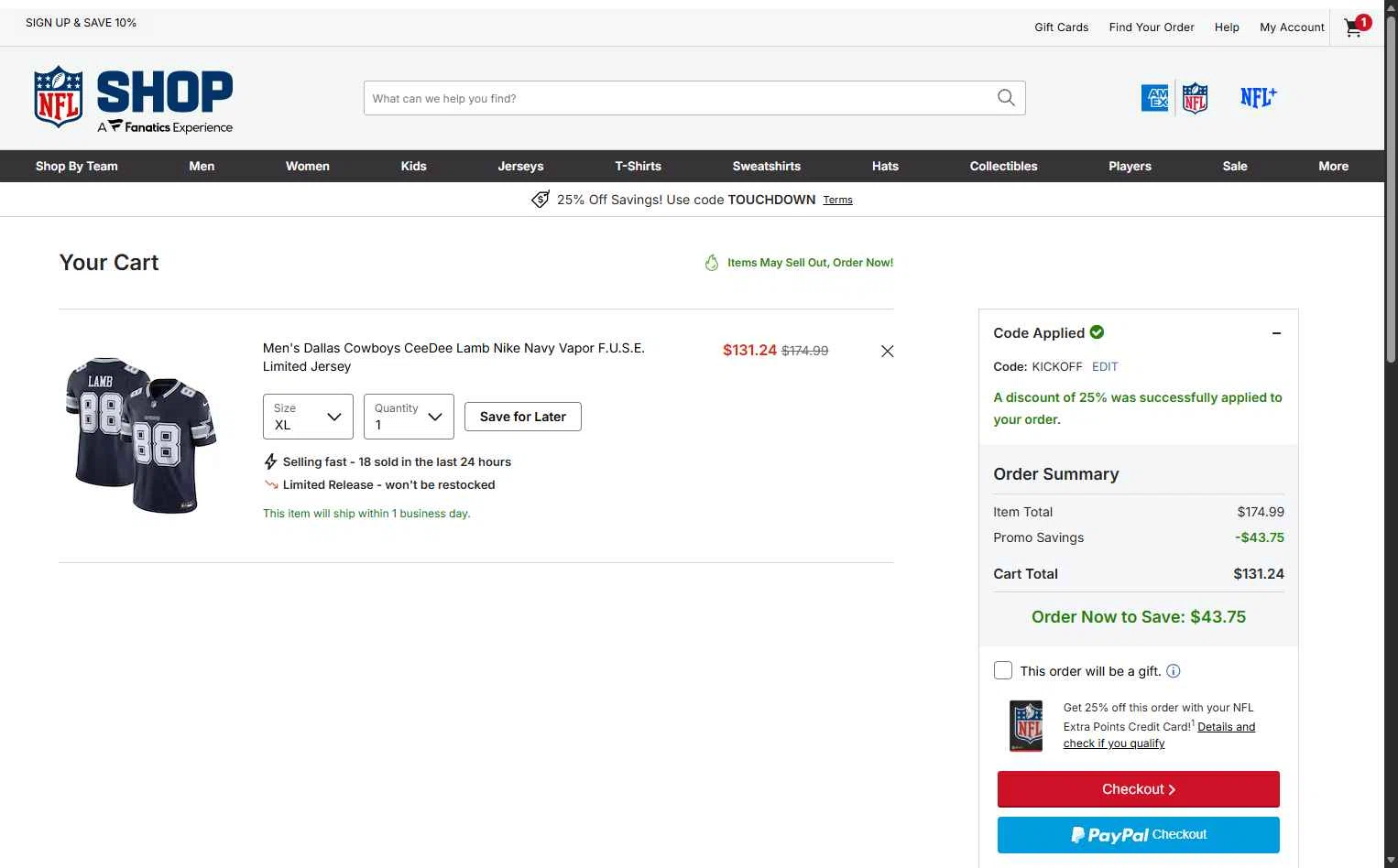
Task: Click the Limited Release trend arrow icon
Action: 270,485
